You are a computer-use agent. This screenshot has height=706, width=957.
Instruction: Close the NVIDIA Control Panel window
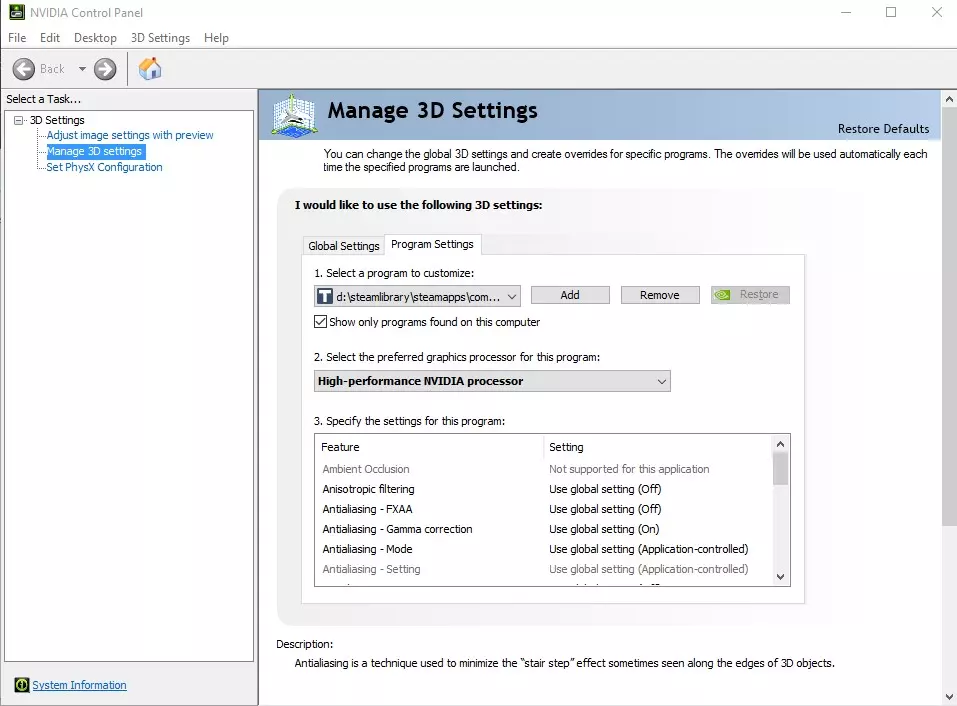click(x=937, y=12)
